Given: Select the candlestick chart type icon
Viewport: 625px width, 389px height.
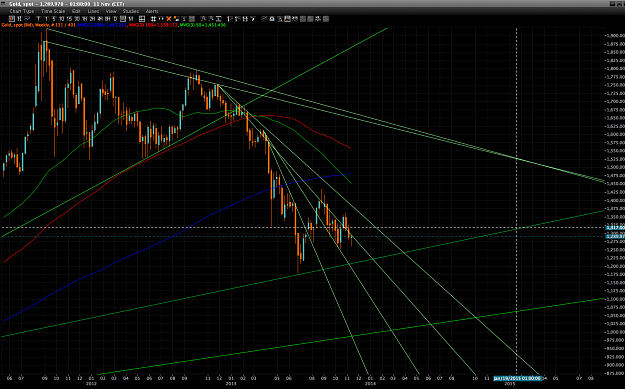Looking at the screenshot, I should coord(12,19).
